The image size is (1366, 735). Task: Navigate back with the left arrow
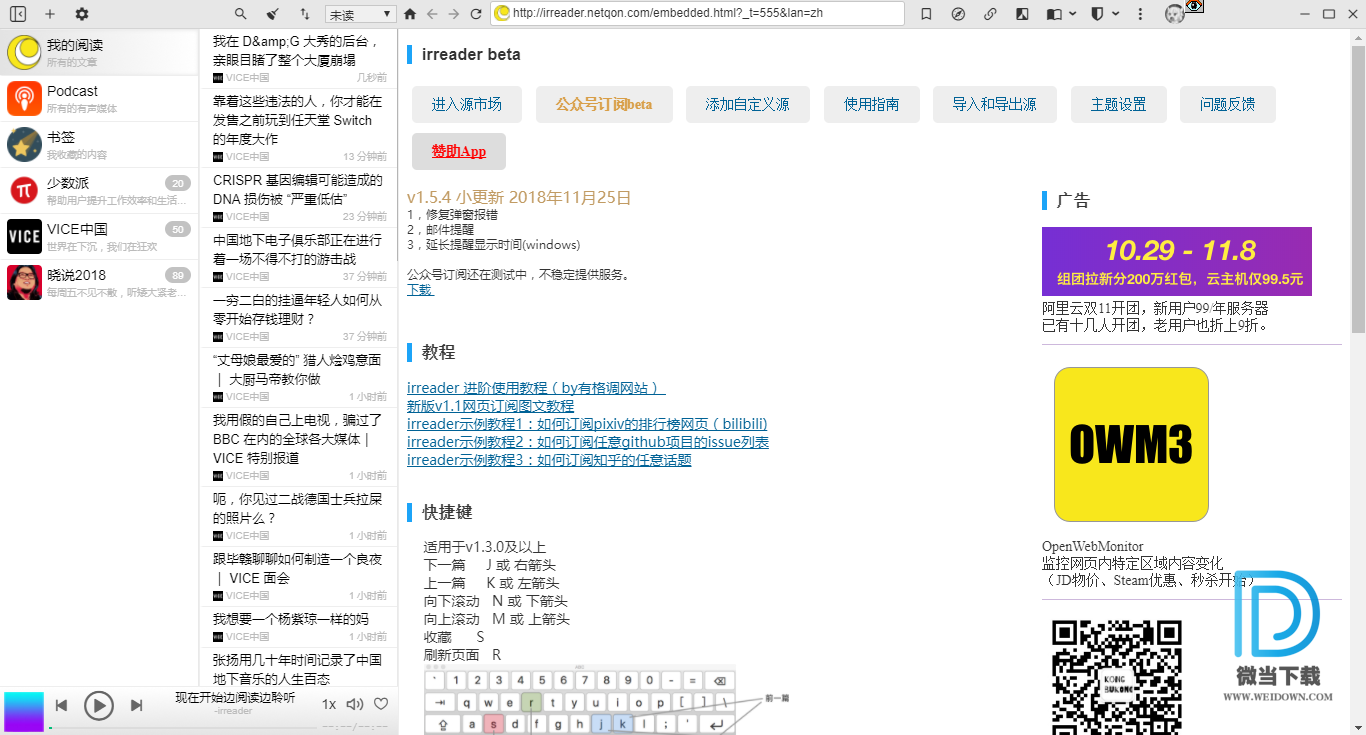coord(432,14)
